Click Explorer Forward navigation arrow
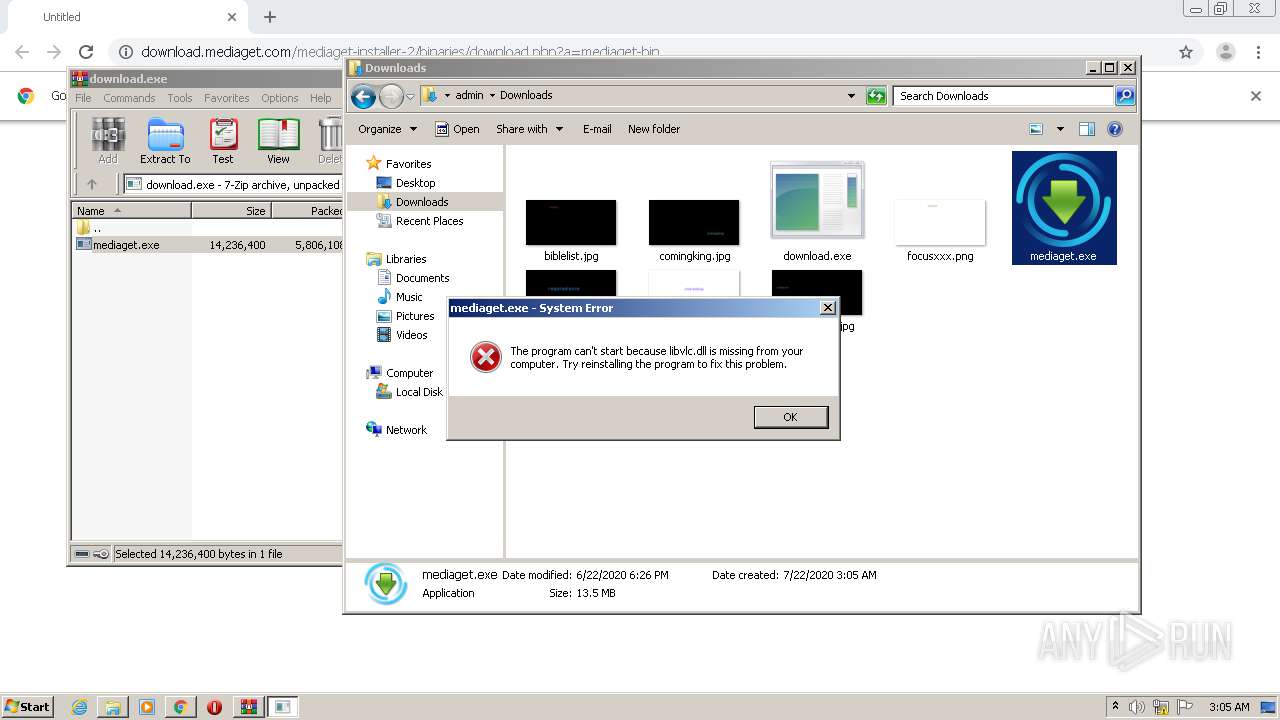 tap(391, 96)
